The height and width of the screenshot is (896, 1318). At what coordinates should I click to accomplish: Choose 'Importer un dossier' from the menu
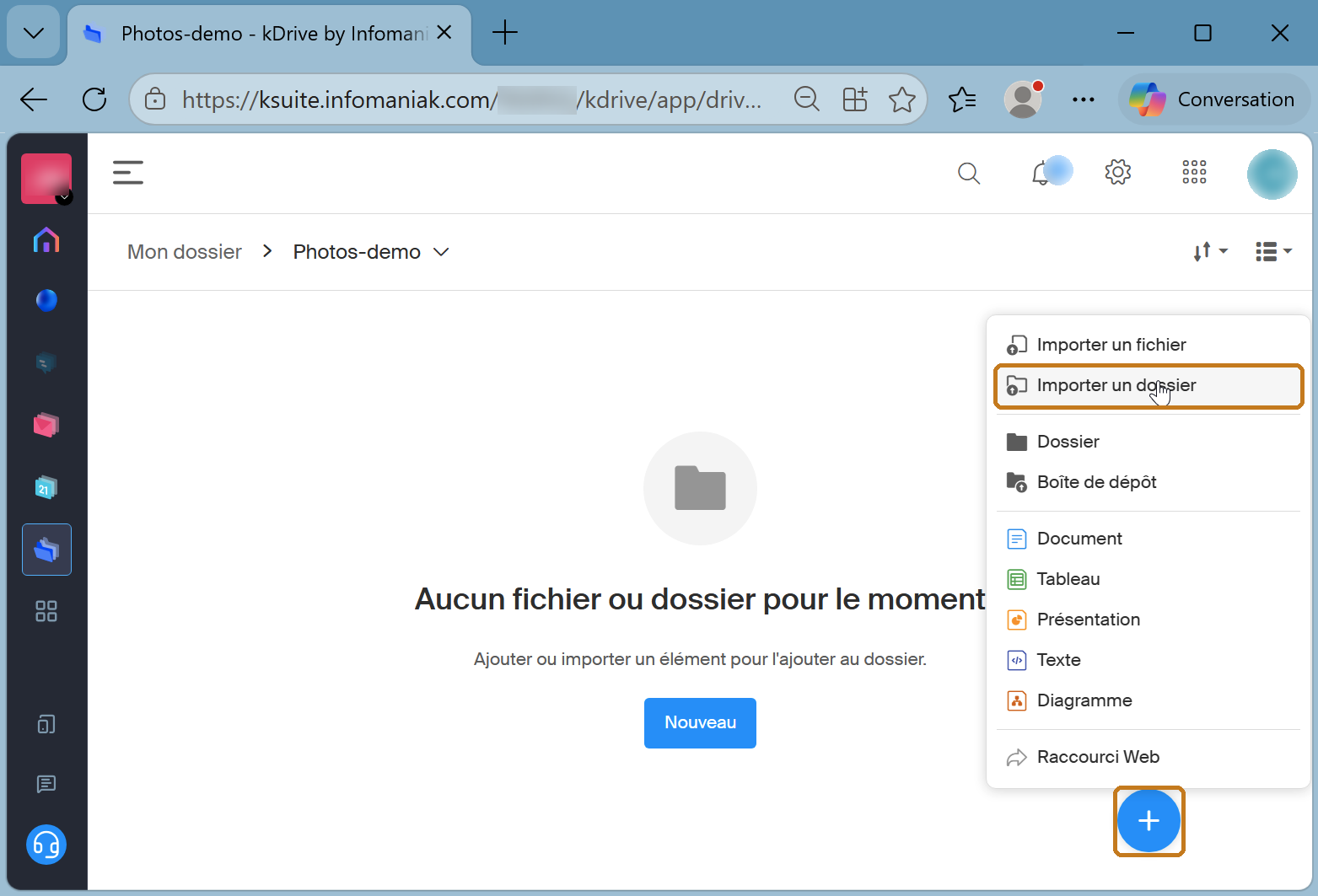(1149, 385)
